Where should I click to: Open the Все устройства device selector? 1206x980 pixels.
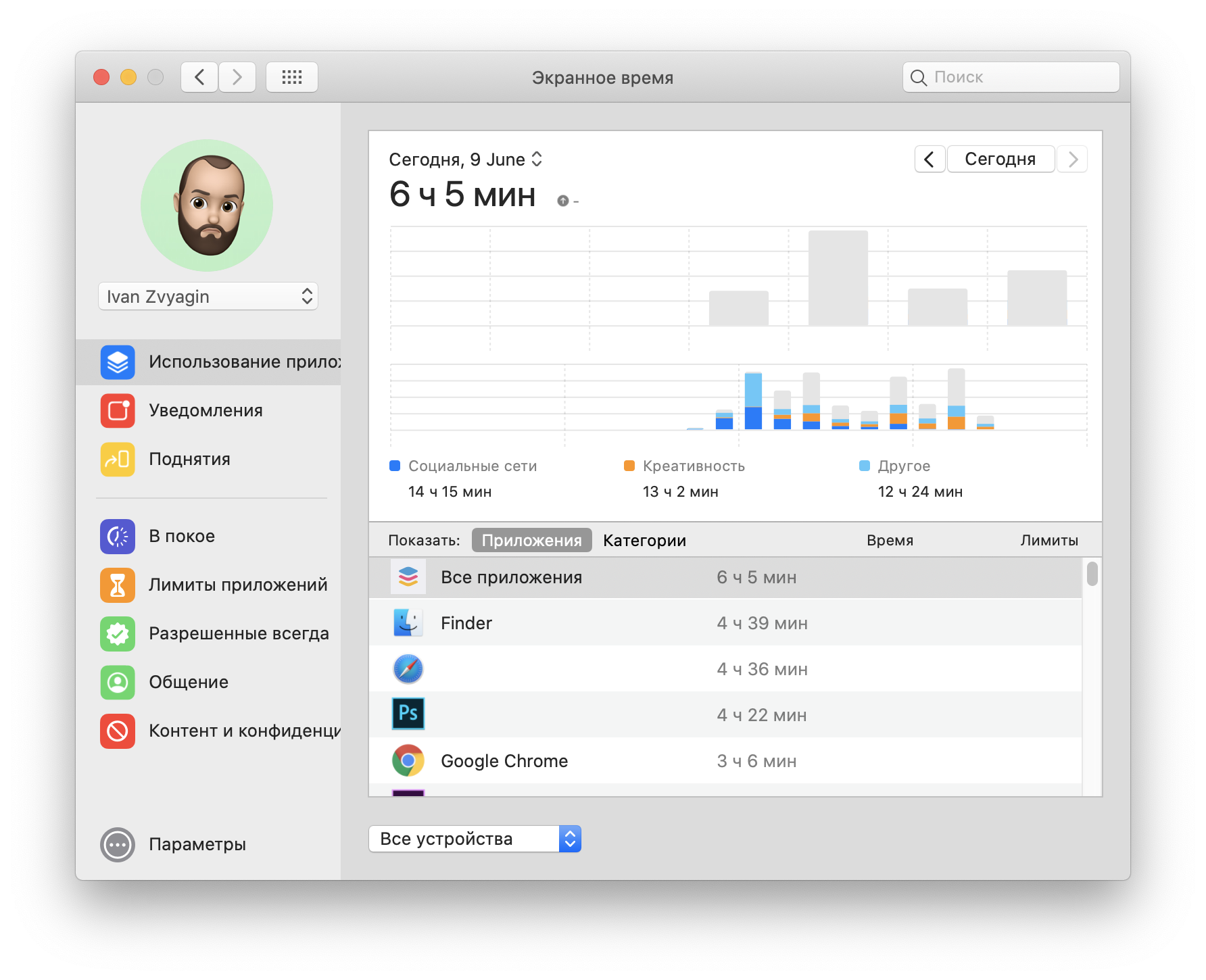[x=475, y=838]
